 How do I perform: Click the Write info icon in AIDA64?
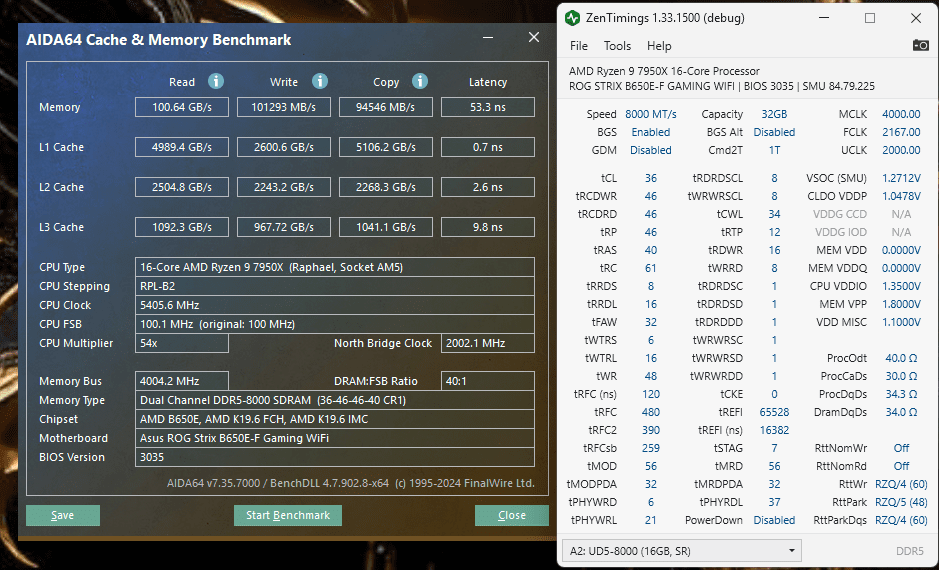(x=320, y=81)
